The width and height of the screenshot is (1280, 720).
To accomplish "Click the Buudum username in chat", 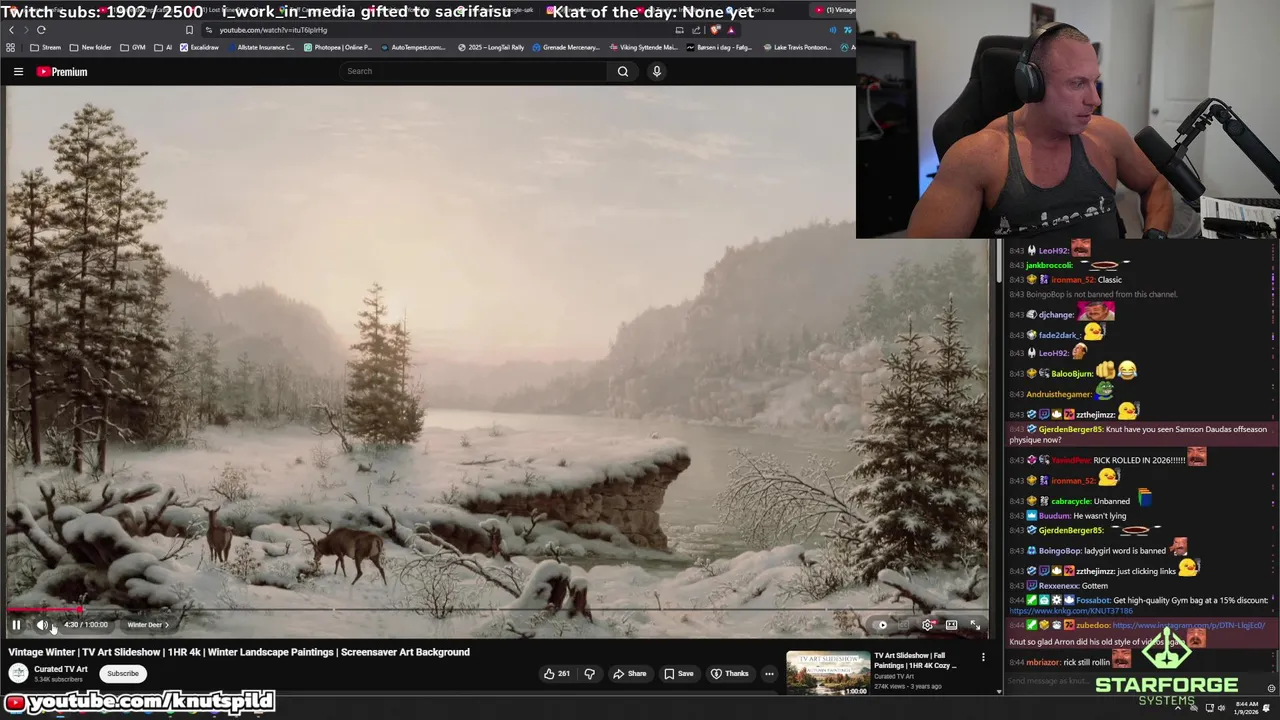I will 1055,516.
